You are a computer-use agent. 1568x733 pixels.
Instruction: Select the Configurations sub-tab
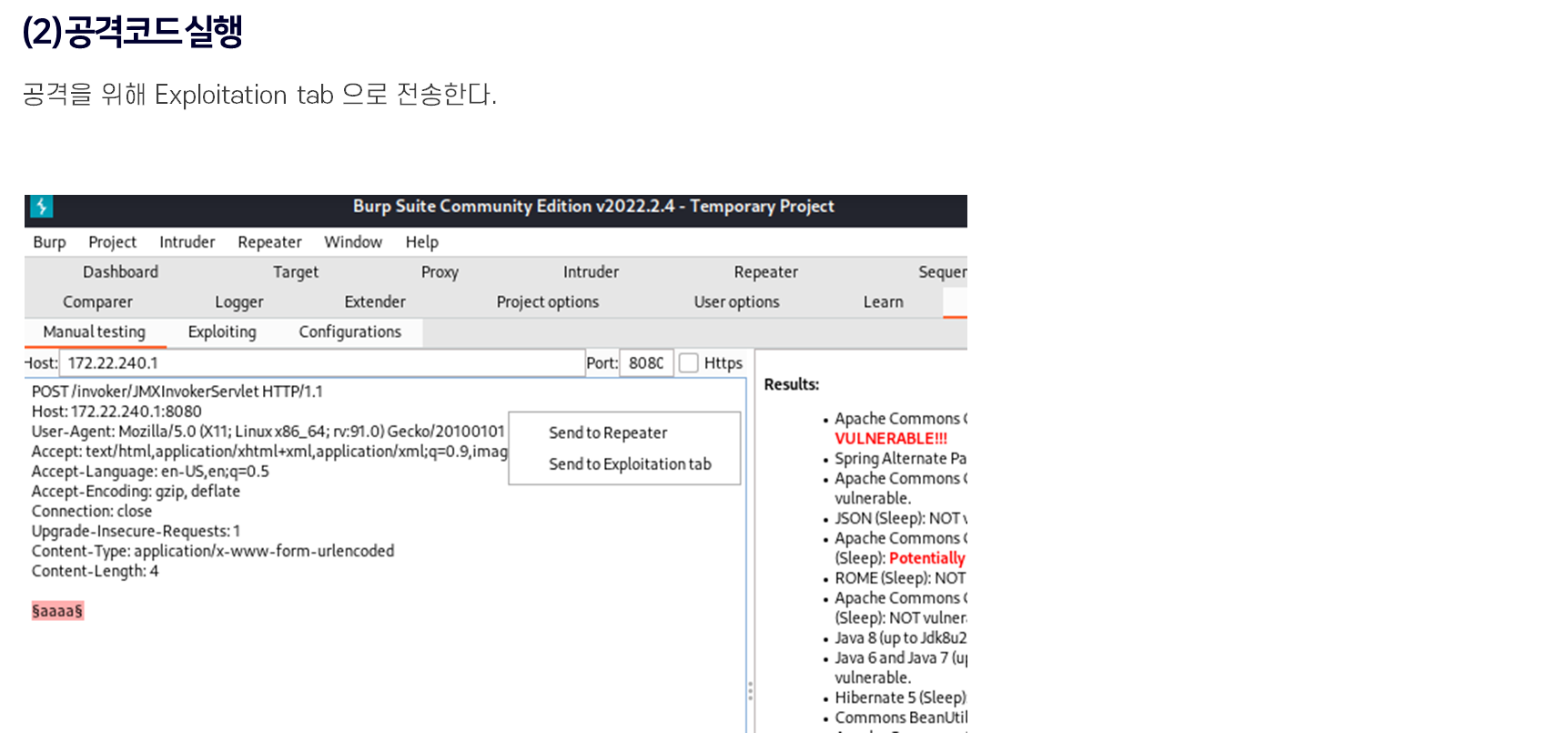[349, 332]
